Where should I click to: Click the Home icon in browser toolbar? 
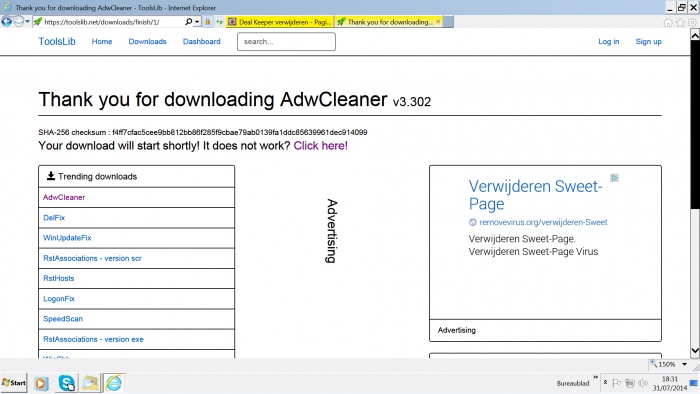(668, 22)
